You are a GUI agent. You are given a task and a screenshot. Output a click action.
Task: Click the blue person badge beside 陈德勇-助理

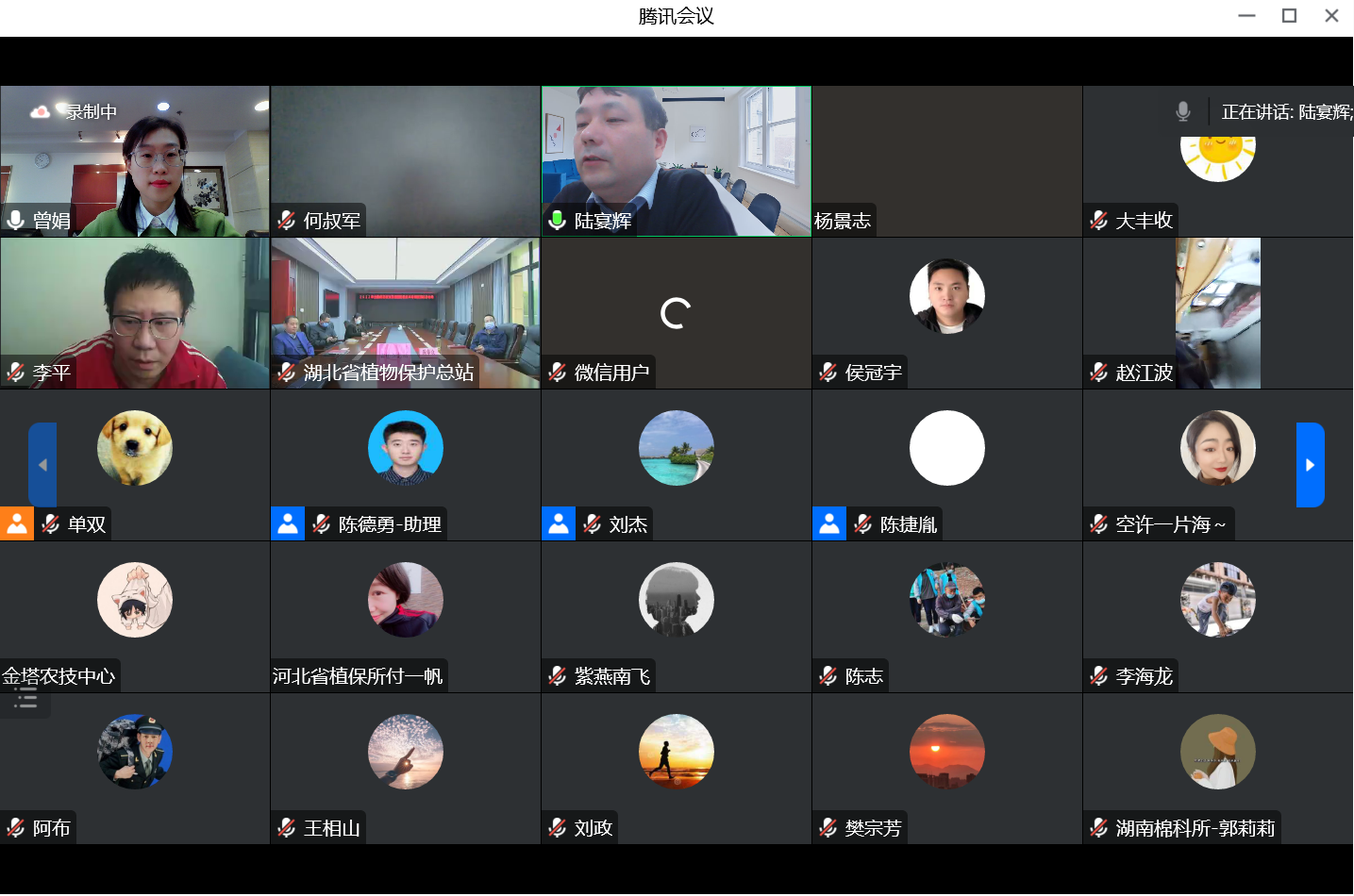pos(288,524)
